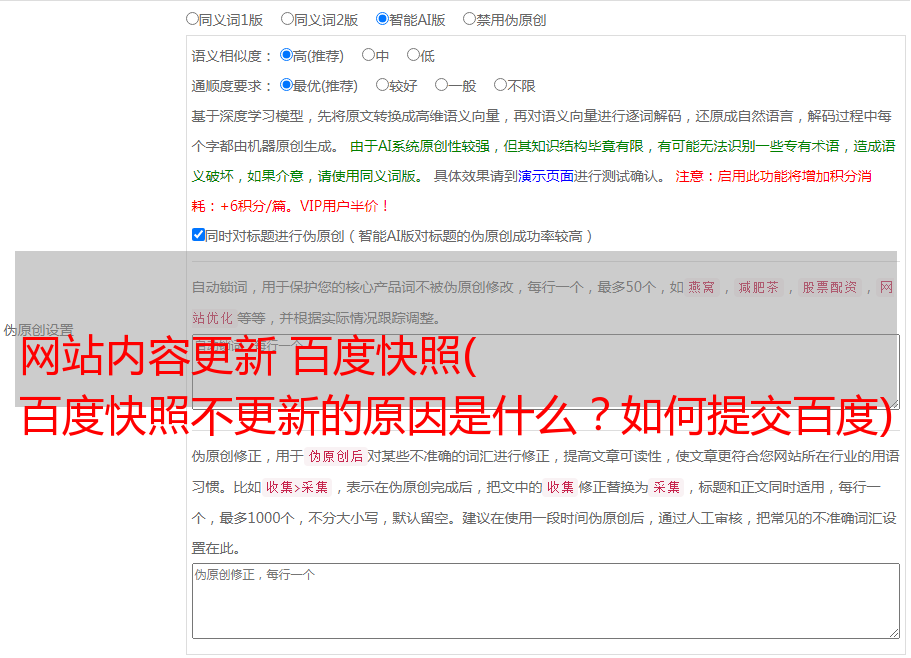Open the 演示页面 link
Screen dimensions: 911x658
(x=546, y=176)
